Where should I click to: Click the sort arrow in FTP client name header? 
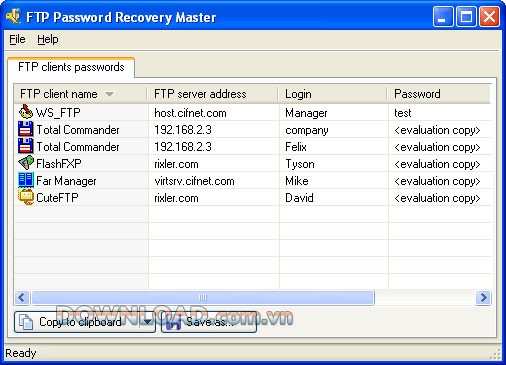click(x=109, y=94)
